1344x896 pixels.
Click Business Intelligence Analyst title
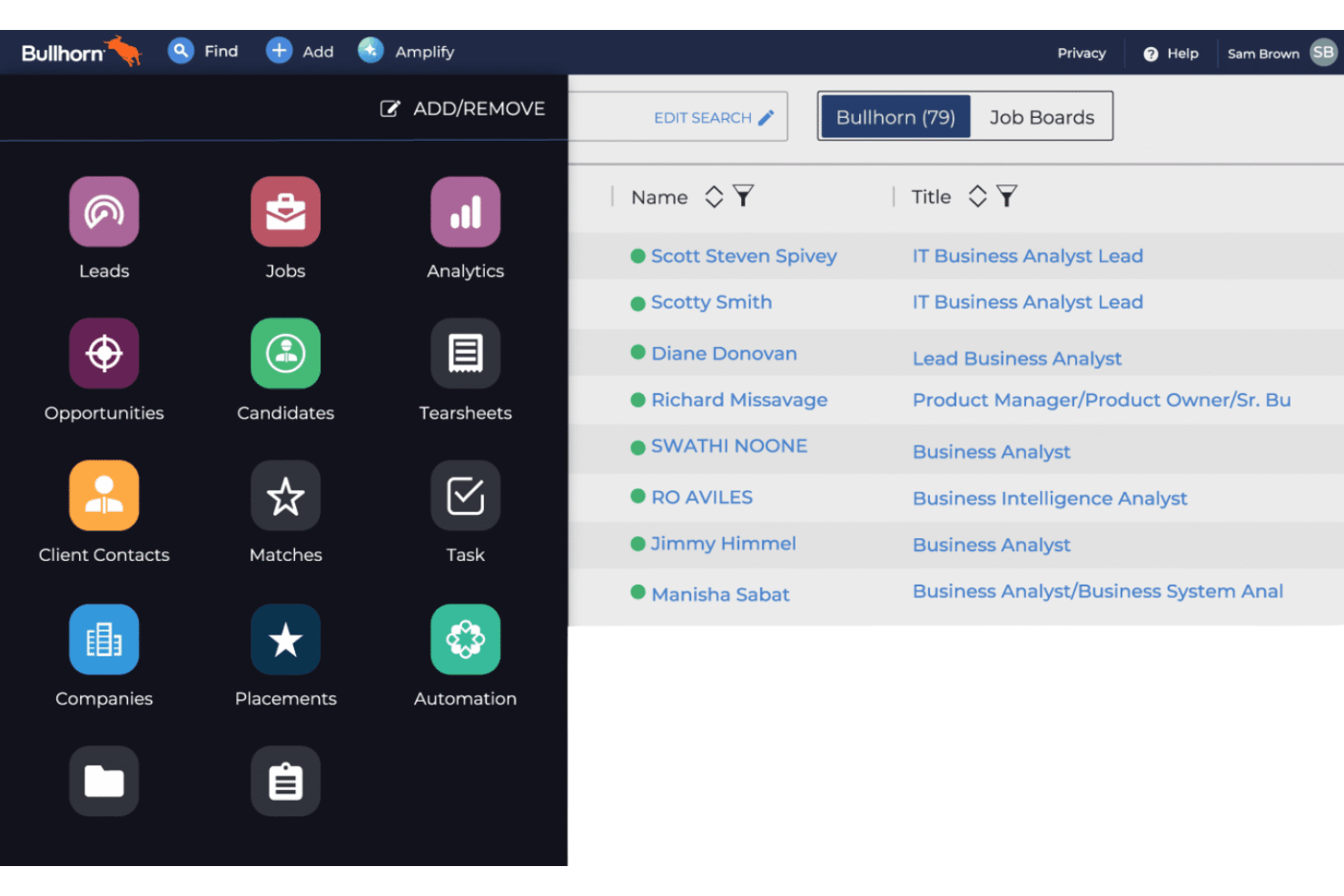1050,498
